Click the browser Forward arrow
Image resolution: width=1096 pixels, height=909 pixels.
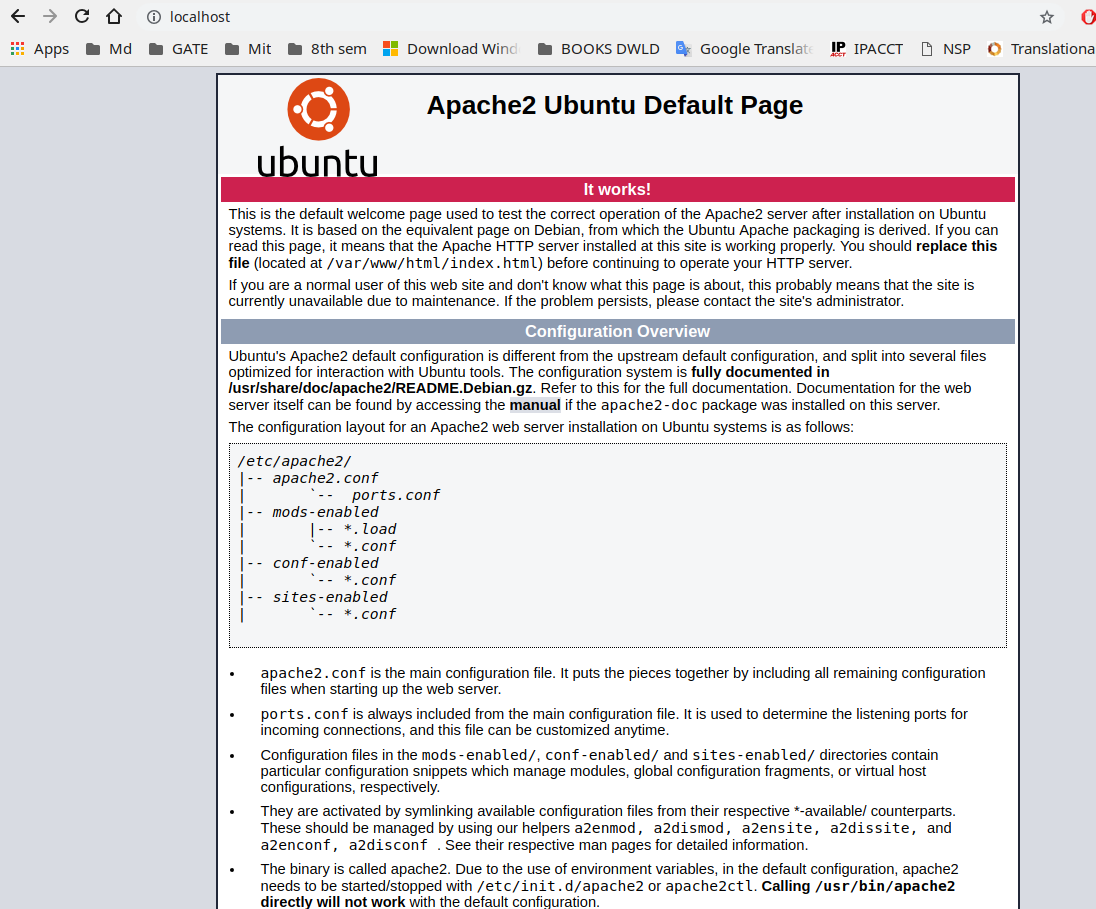pyautogui.click(x=50, y=17)
